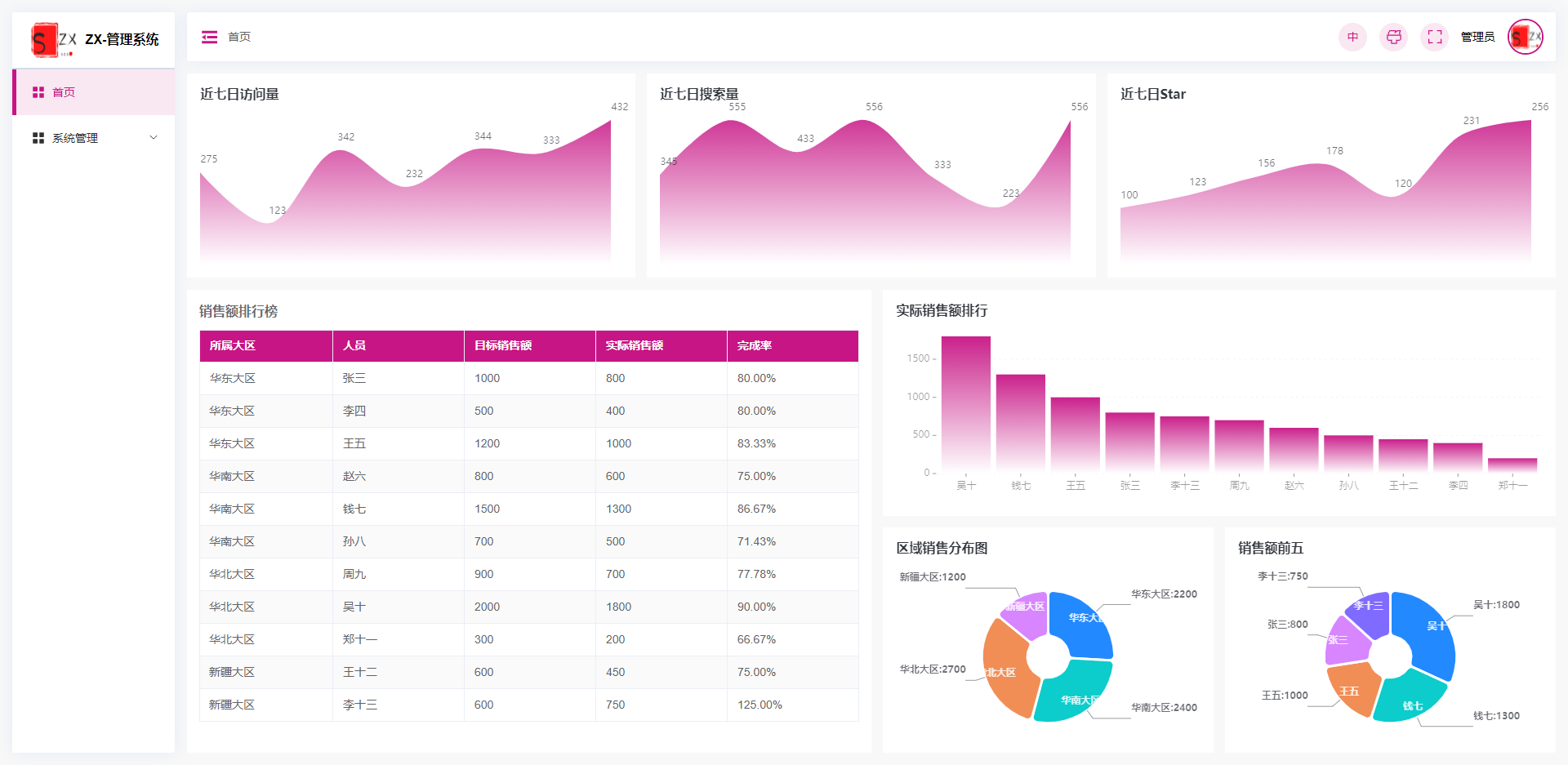Select the 赵六 table cell
1568x765 pixels.
pos(399,476)
